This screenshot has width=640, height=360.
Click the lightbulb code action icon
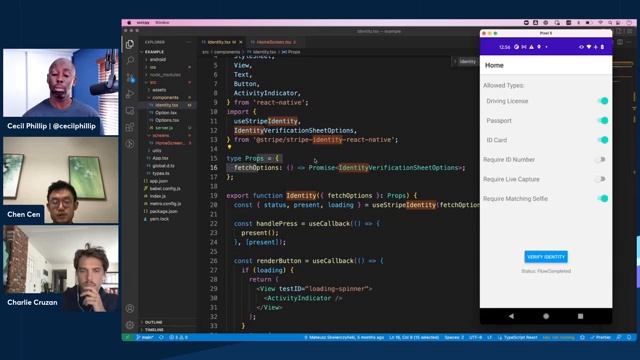click(229, 147)
